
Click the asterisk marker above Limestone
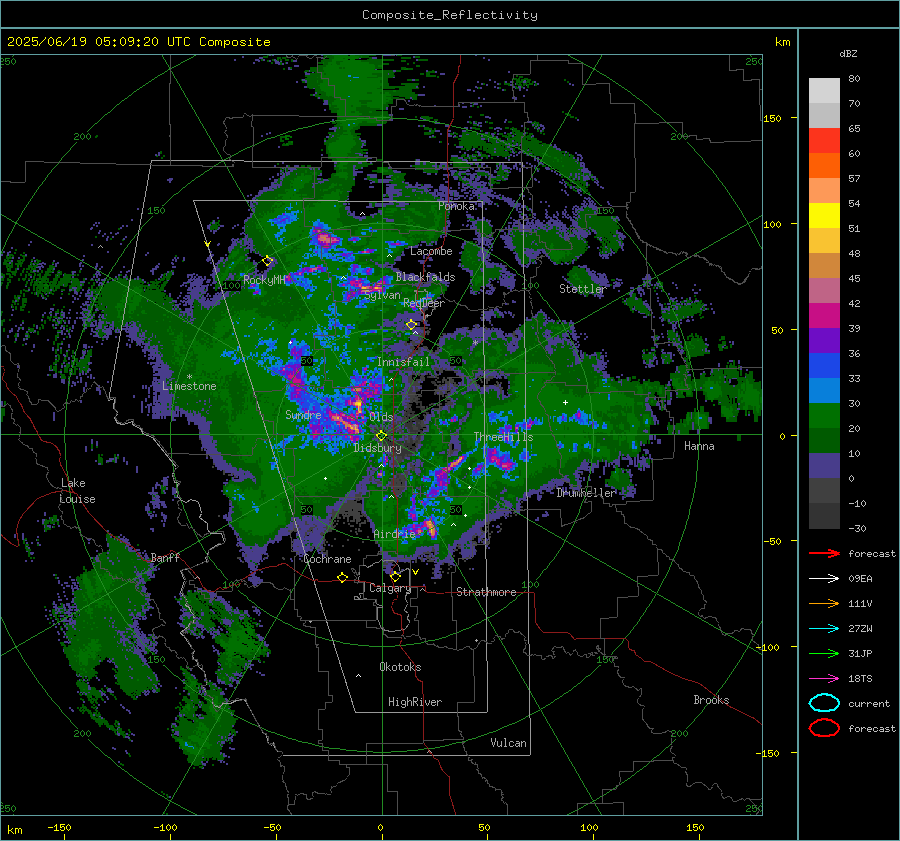point(189,377)
